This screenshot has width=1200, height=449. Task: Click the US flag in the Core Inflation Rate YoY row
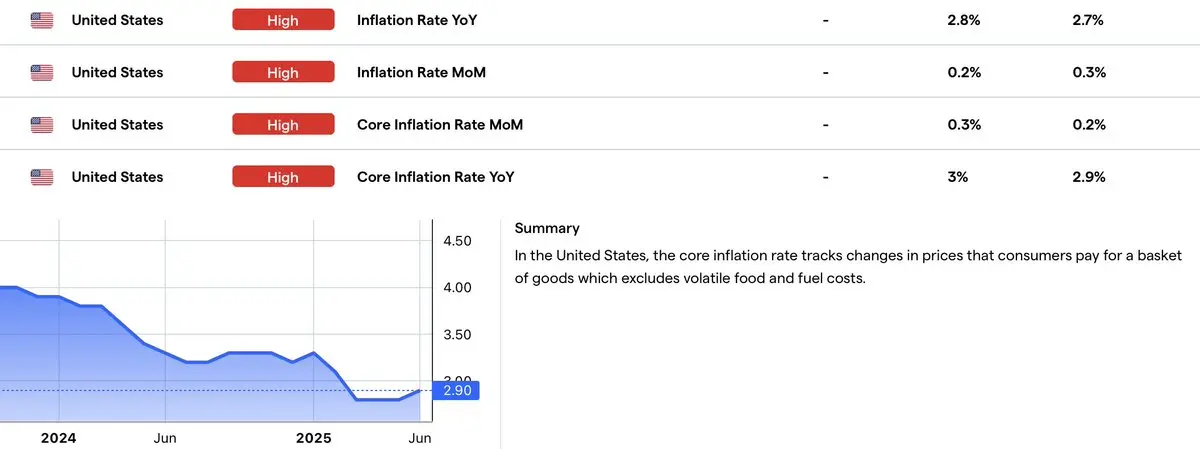(x=42, y=177)
